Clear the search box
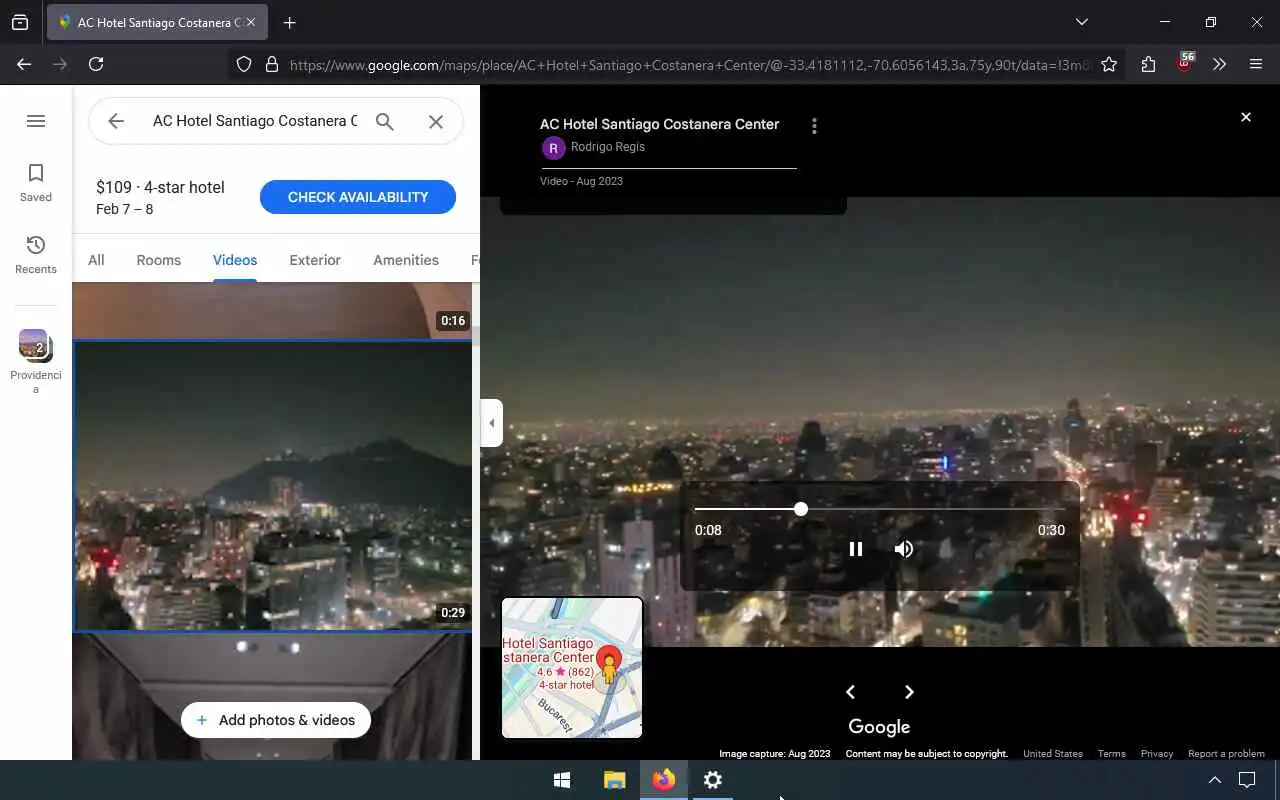This screenshot has width=1280, height=800. click(x=436, y=121)
